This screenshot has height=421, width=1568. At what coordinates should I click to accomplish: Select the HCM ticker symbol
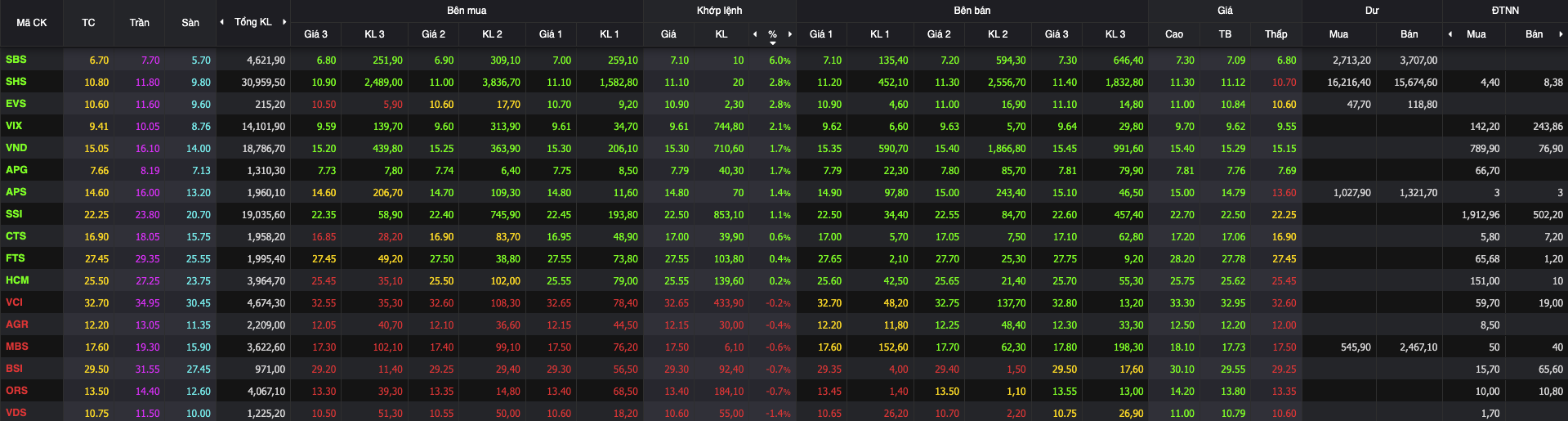click(x=17, y=280)
